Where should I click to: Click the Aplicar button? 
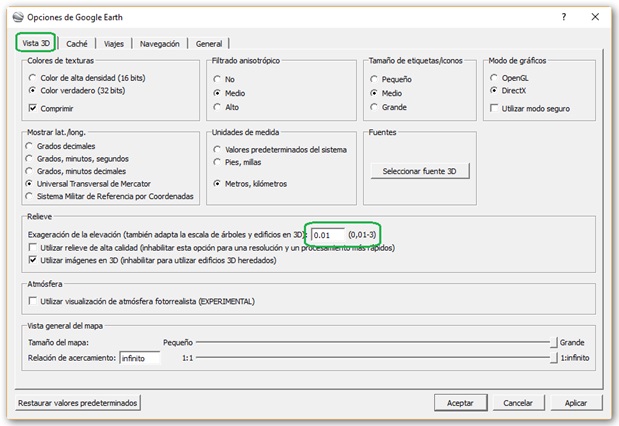pyautogui.click(x=576, y=403)
